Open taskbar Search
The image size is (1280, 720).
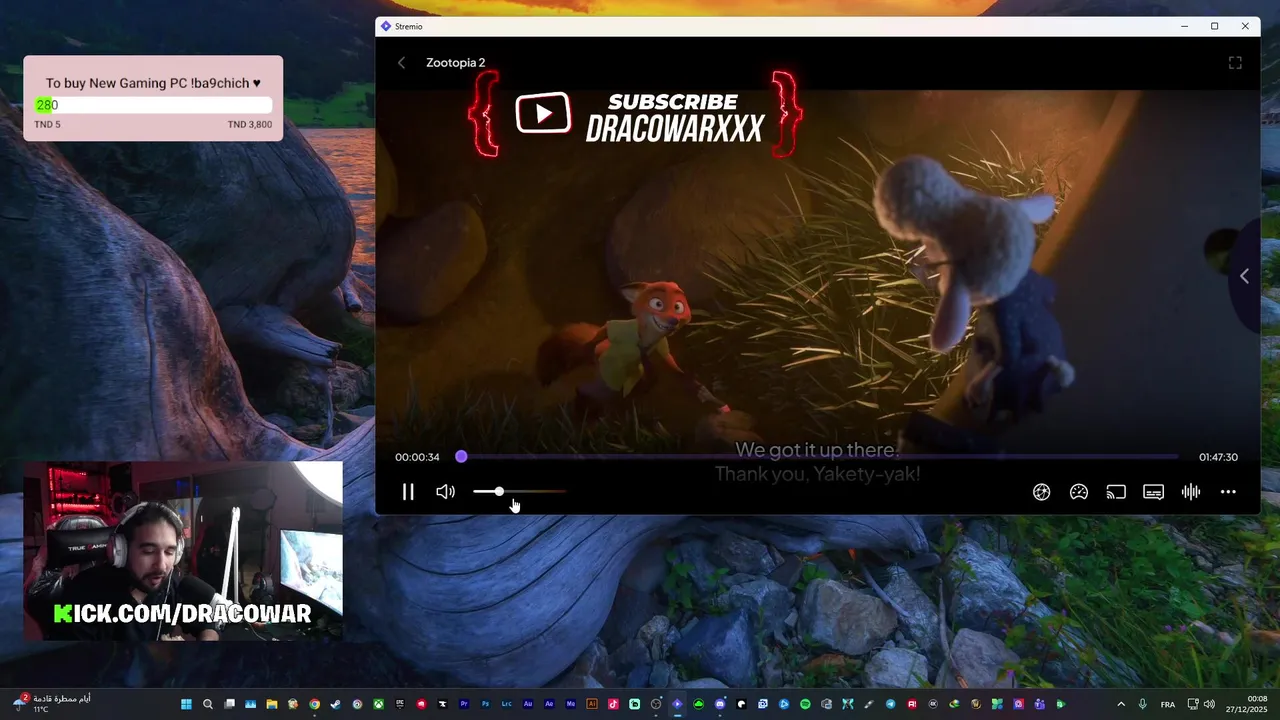(x=208, y=704)
